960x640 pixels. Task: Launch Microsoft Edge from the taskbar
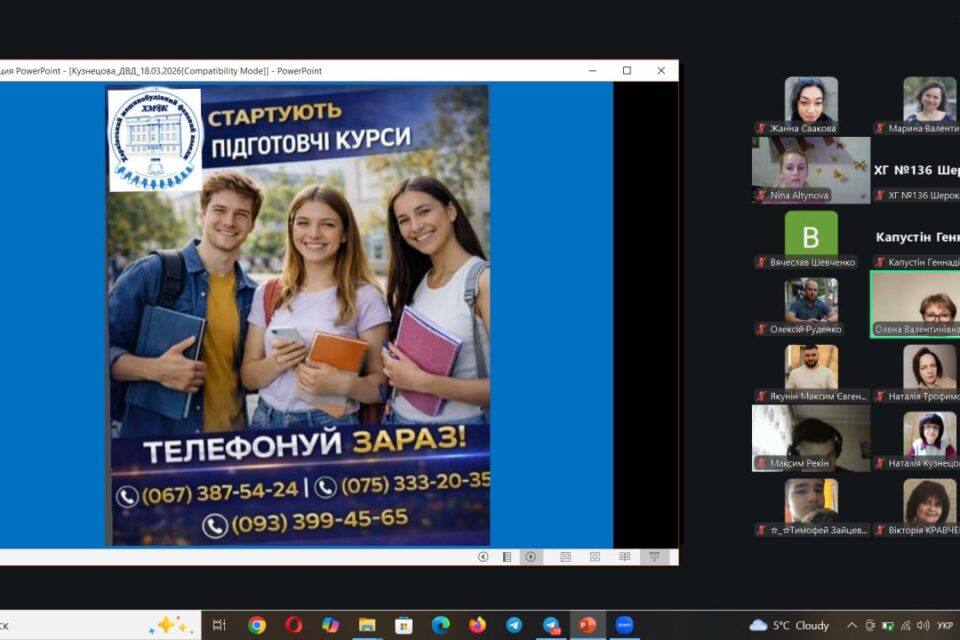point(441,625)
